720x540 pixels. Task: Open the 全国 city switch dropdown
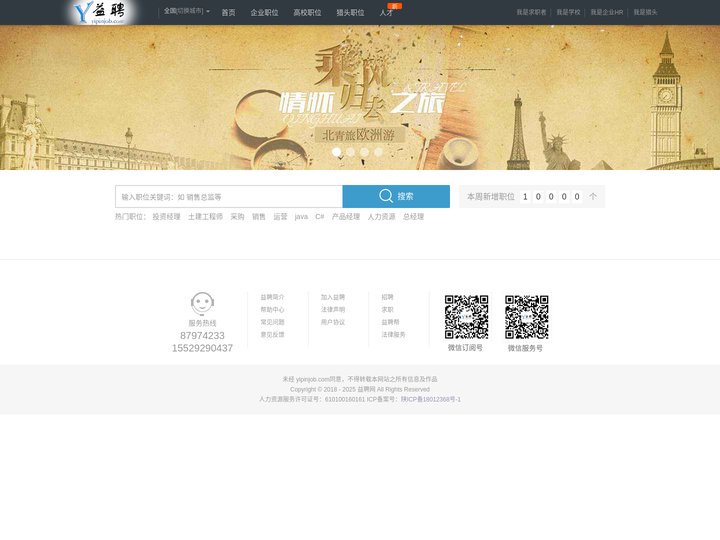187,11
